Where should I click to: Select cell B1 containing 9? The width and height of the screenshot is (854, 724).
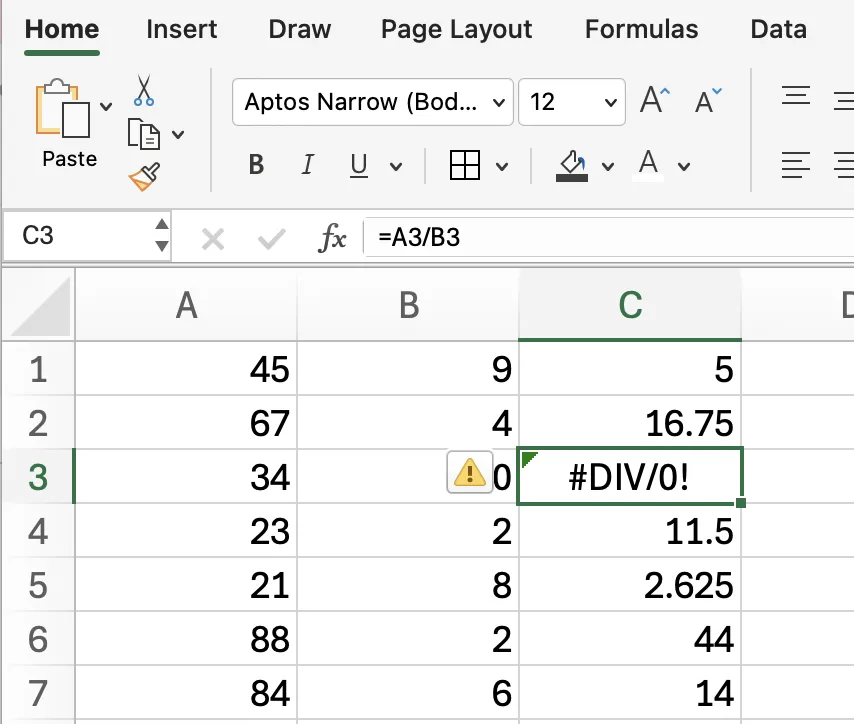[408, 369]
